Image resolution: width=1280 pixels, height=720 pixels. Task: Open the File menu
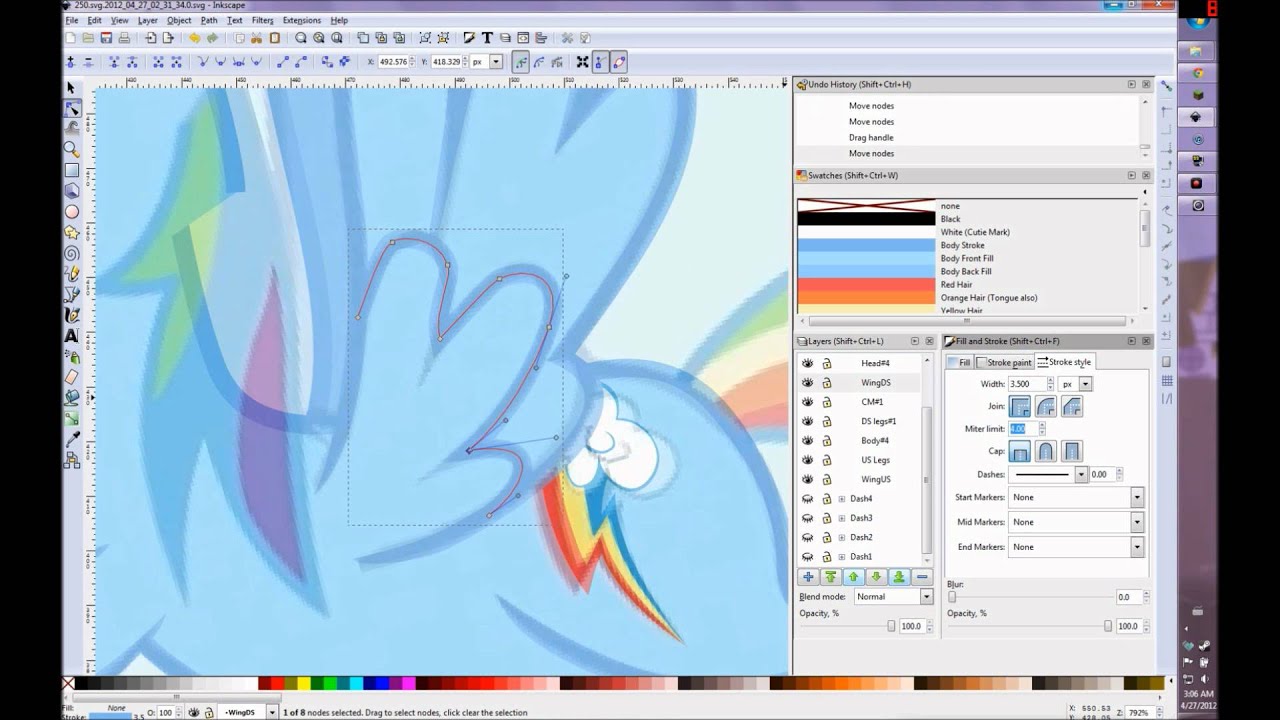pos(72,20)
